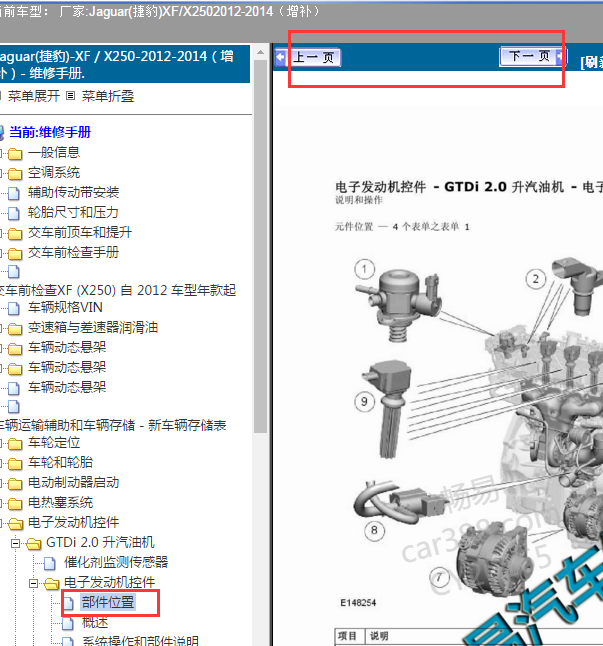Click the tree panel scroll up arrow
Image resolution: width=603 pixels, height=646 pixels.
tap(260, 52)
